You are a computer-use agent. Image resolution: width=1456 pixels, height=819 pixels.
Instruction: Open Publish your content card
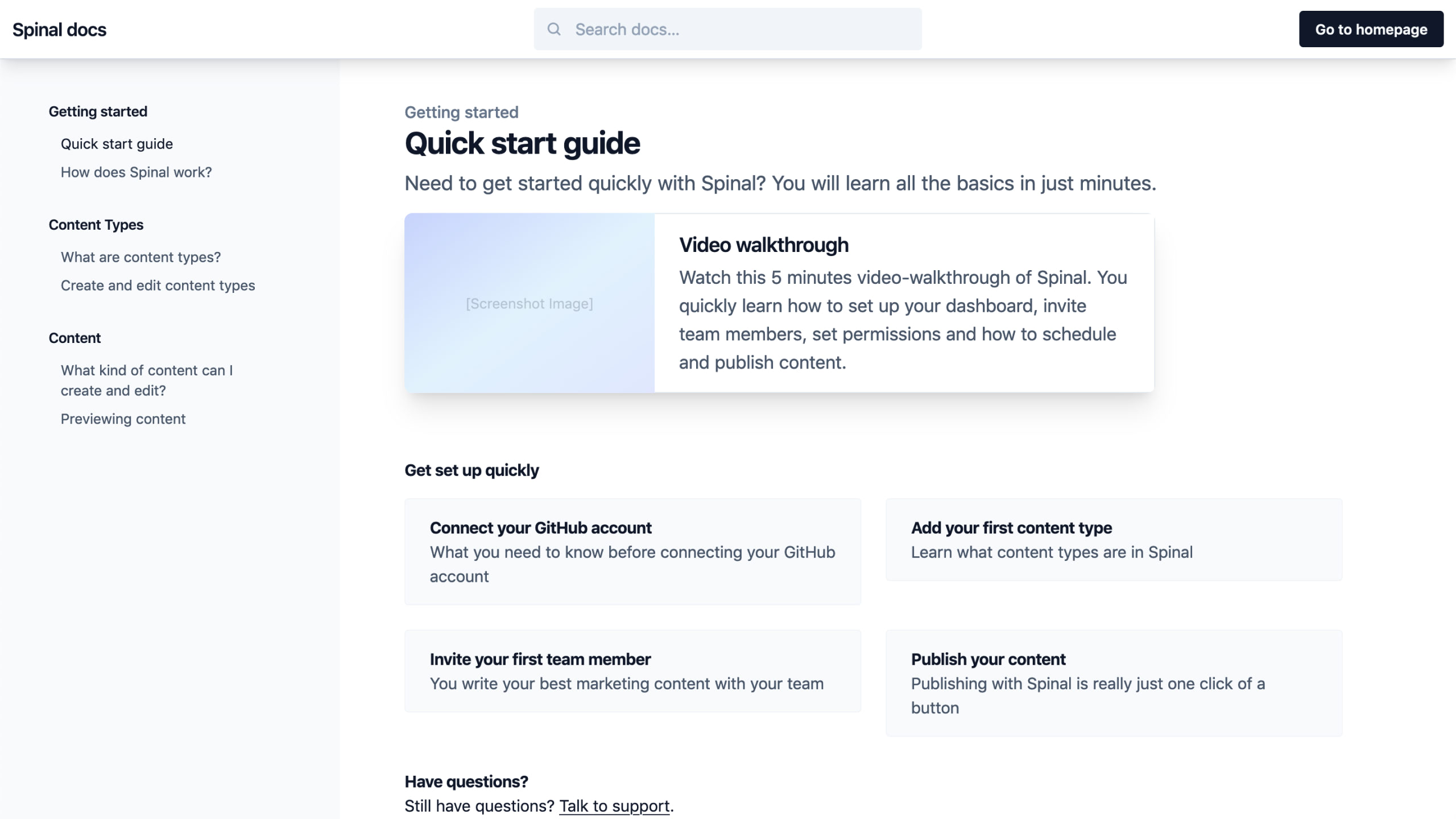[x=1113, y=682]
